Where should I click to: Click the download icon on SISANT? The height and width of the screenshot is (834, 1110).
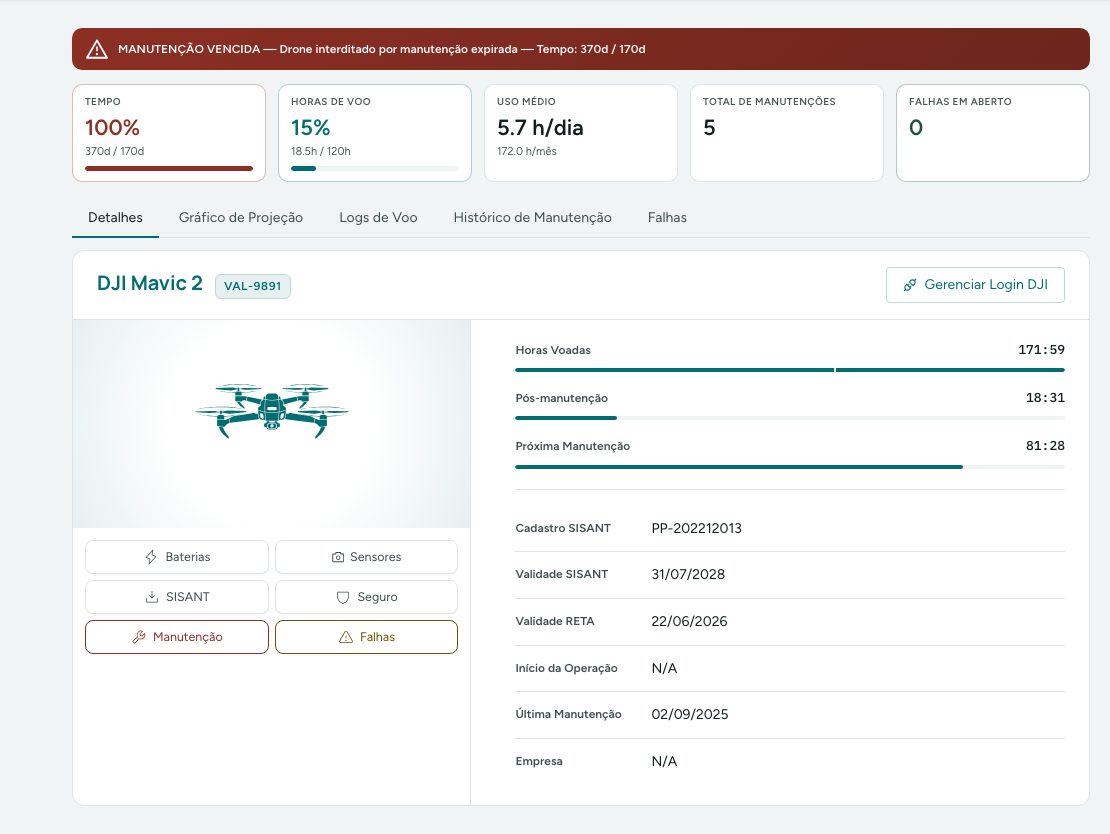tap(151, 597)
